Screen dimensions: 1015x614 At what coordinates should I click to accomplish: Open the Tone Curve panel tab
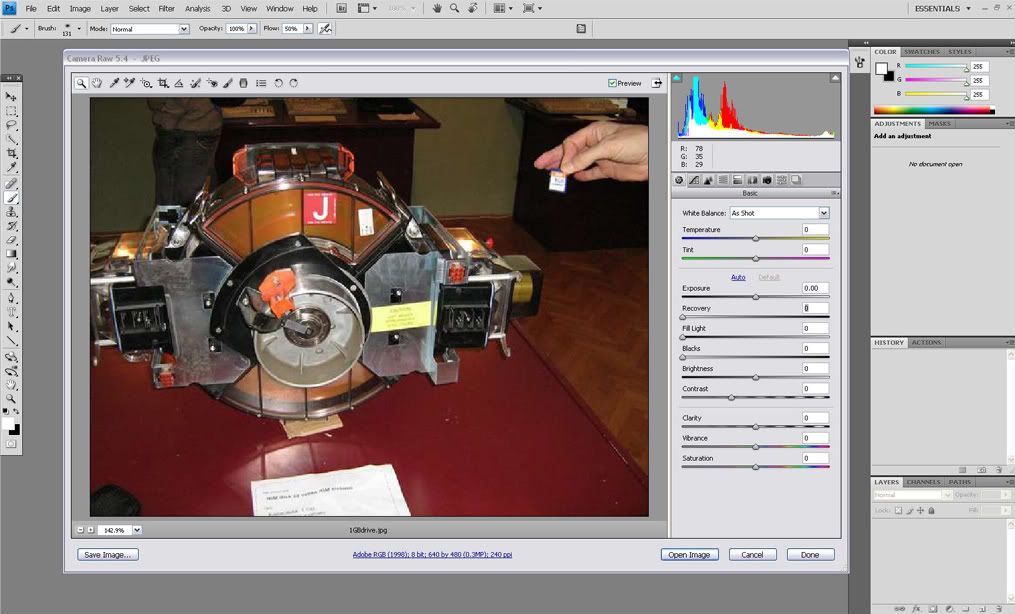click(x=693, y=180)
